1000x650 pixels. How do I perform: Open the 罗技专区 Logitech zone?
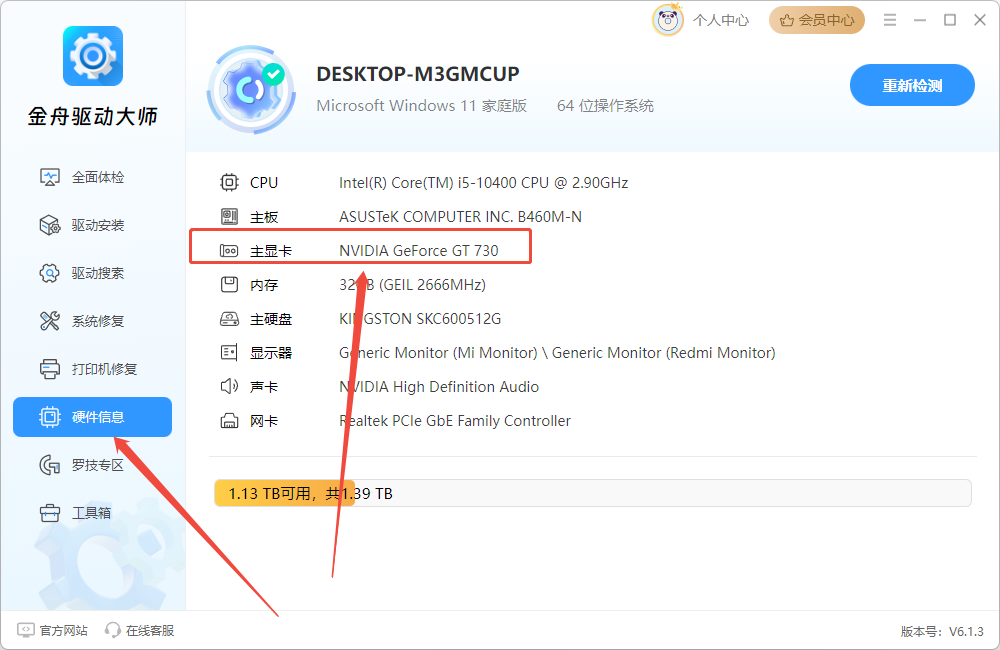tap(92, 465)
